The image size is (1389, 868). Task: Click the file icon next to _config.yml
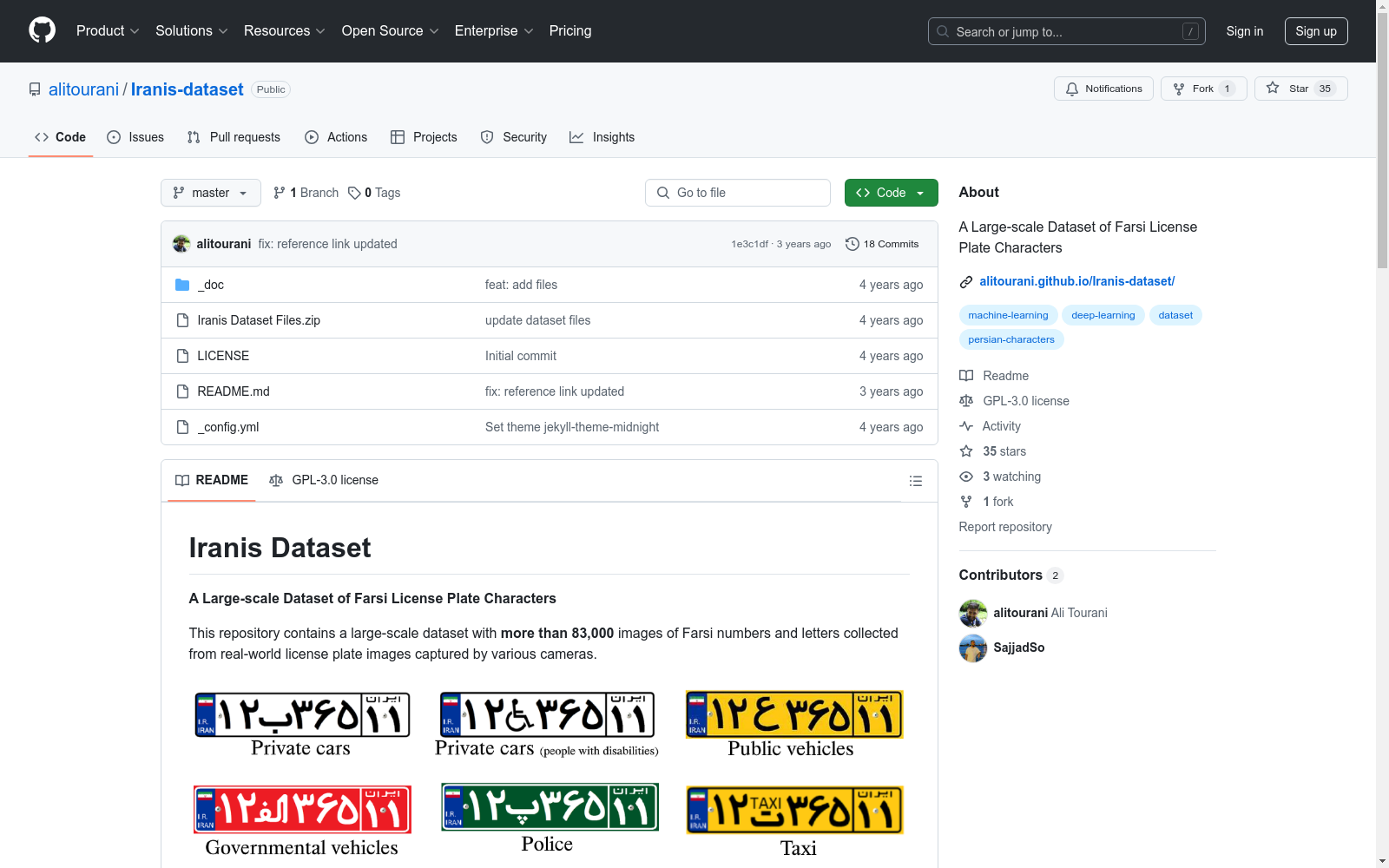coord(182,427)
